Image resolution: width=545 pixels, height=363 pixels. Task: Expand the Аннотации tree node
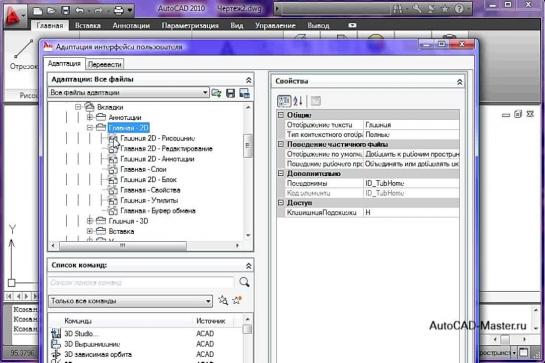(90, 117)
